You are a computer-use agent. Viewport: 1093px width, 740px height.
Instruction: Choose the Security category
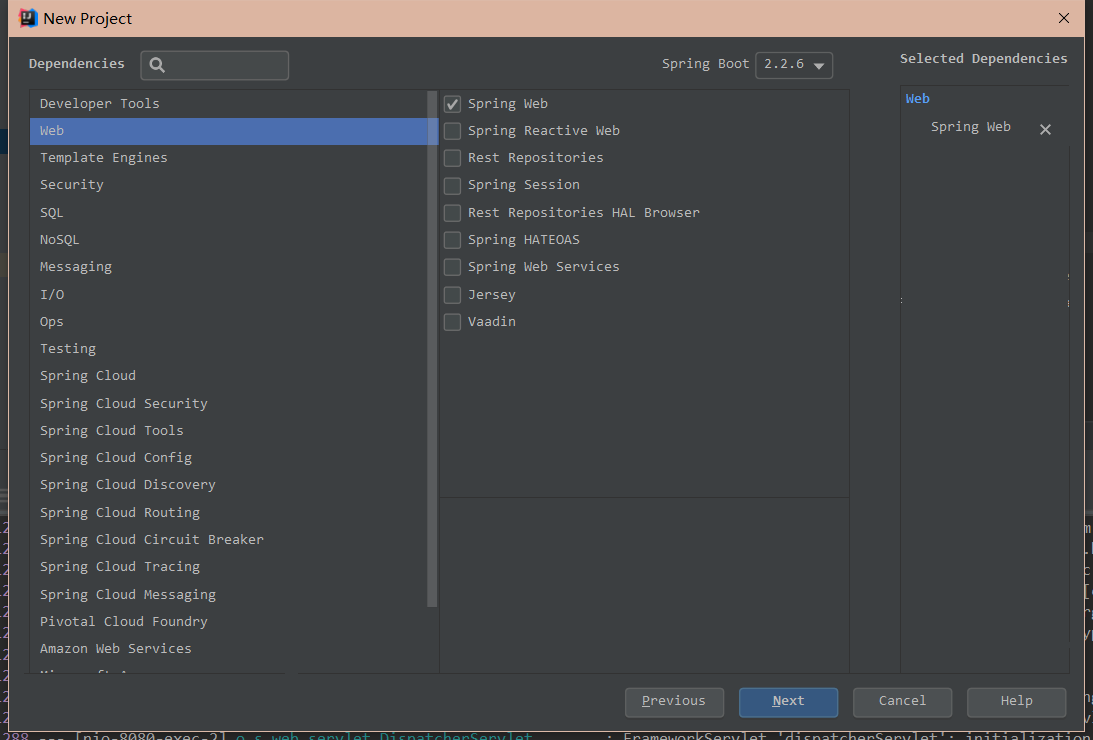point(229,185)
